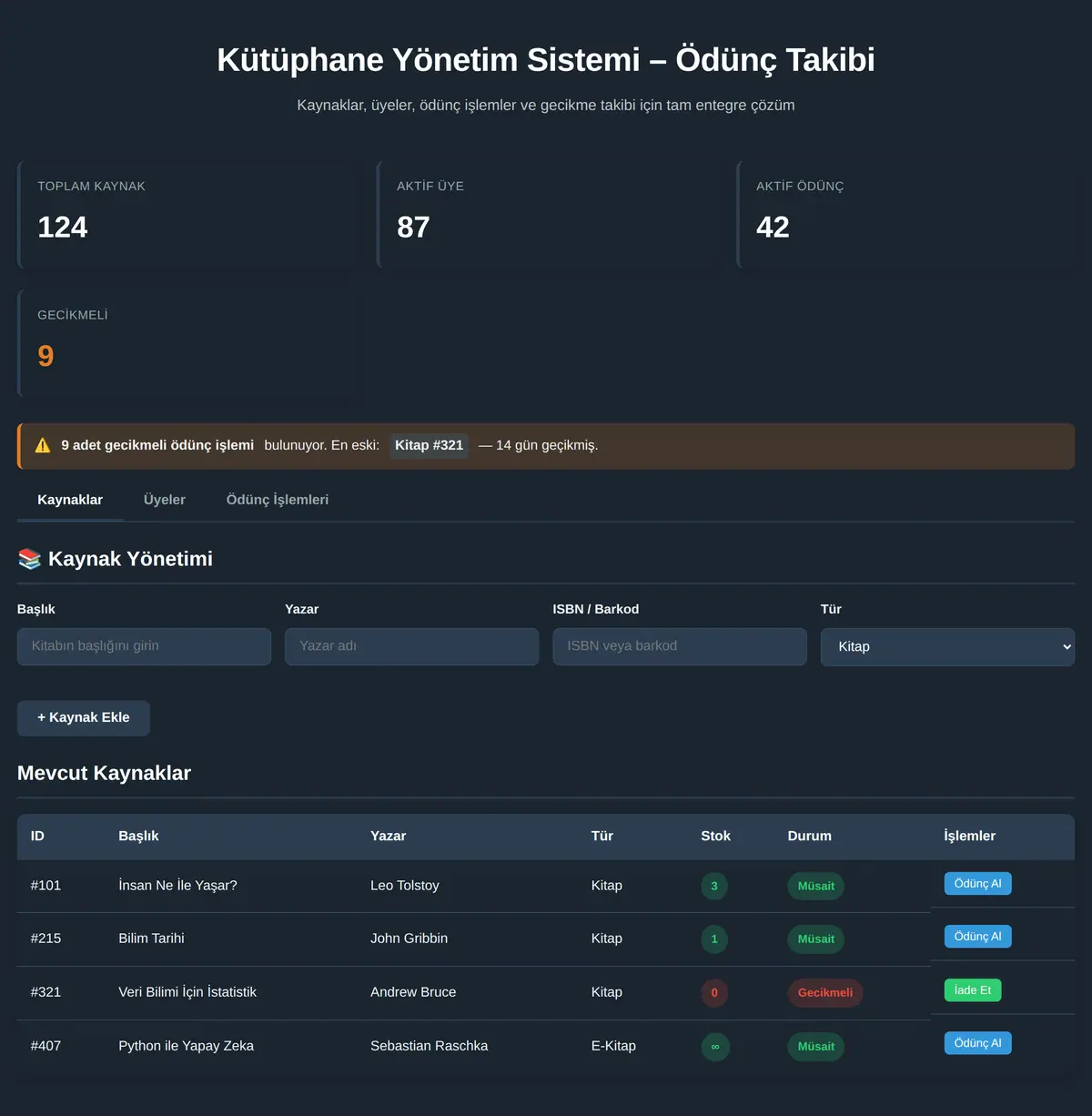The height and width of the screenshot is (1116, 1092).
Task: Focus the ISBN / Barkod input field
Action: (x=680, y=646)
